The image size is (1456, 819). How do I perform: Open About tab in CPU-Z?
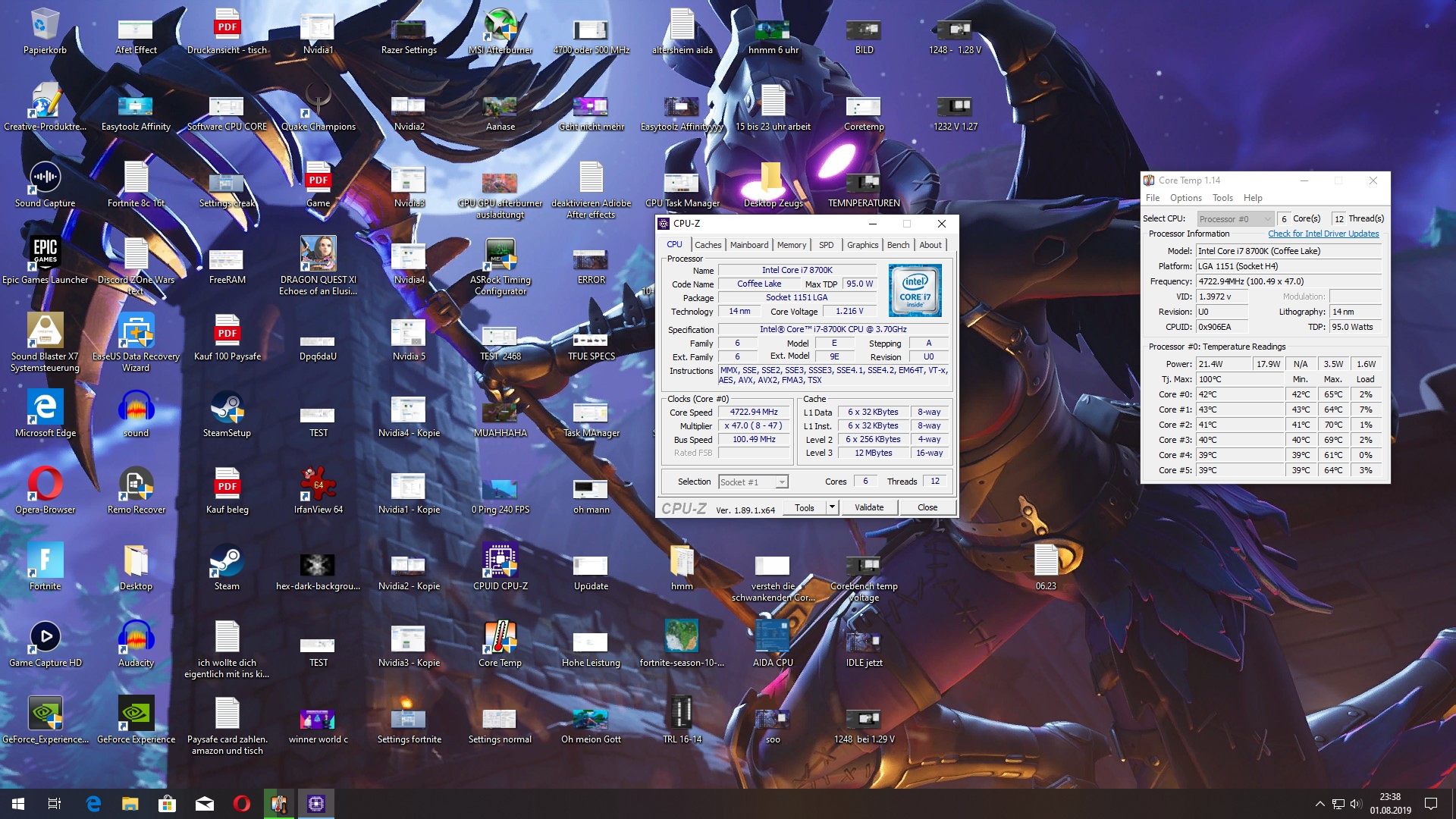click(930, 245)
